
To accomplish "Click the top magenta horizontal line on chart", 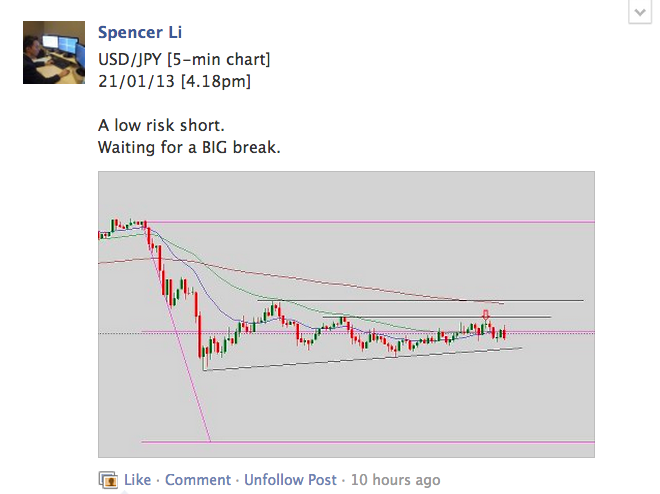I will [400, 222].
